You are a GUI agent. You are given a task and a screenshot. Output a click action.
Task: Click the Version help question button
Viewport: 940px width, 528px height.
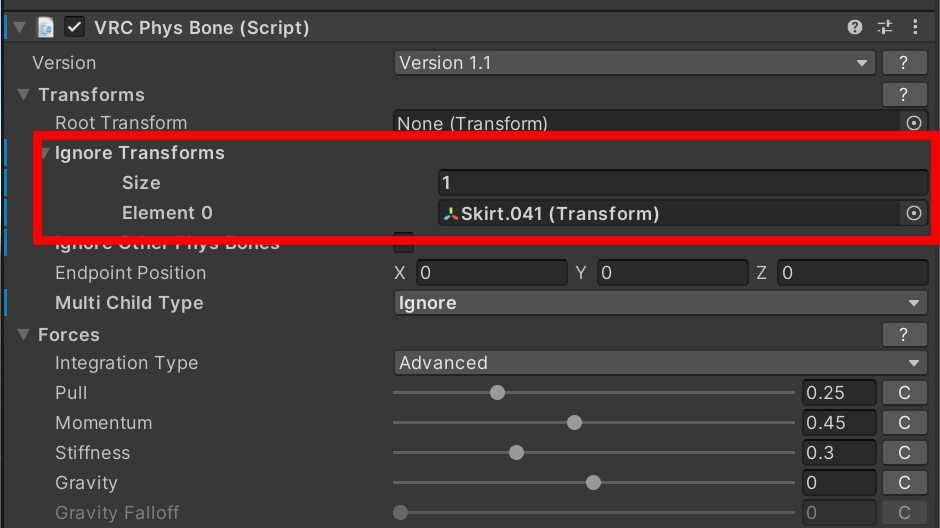click(904, 63)
